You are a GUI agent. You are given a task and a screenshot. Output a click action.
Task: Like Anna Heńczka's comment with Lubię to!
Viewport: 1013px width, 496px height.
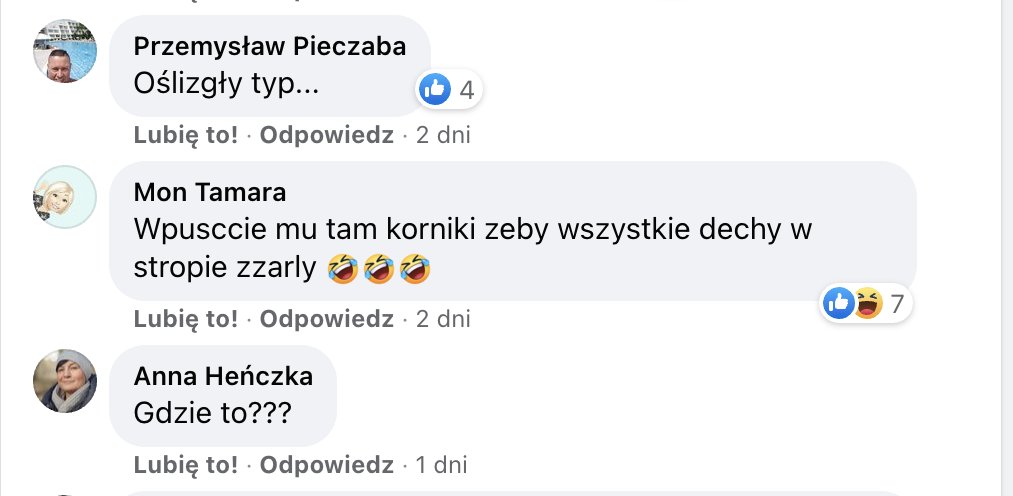(186, 465)
